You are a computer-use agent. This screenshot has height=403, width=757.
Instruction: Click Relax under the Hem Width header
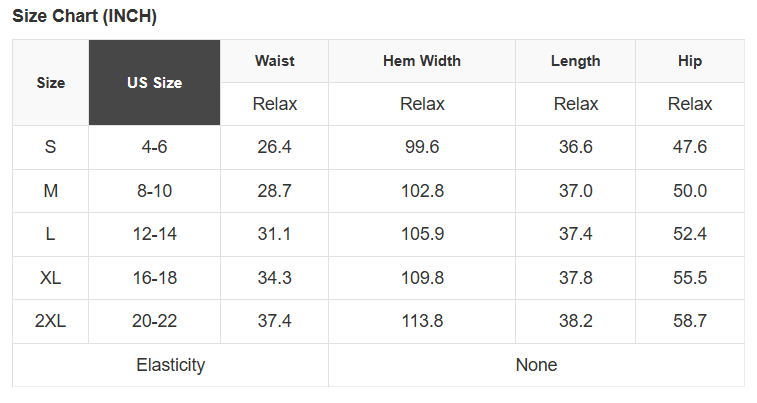click(422, 104)
